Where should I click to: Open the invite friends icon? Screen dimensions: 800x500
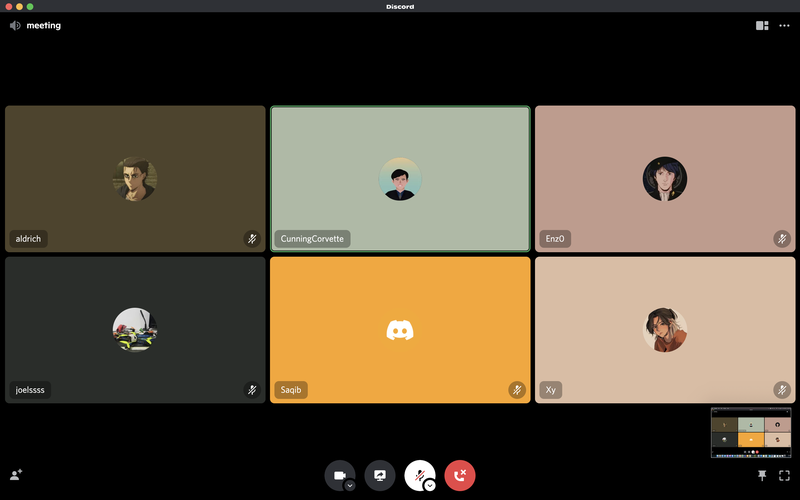16,476
